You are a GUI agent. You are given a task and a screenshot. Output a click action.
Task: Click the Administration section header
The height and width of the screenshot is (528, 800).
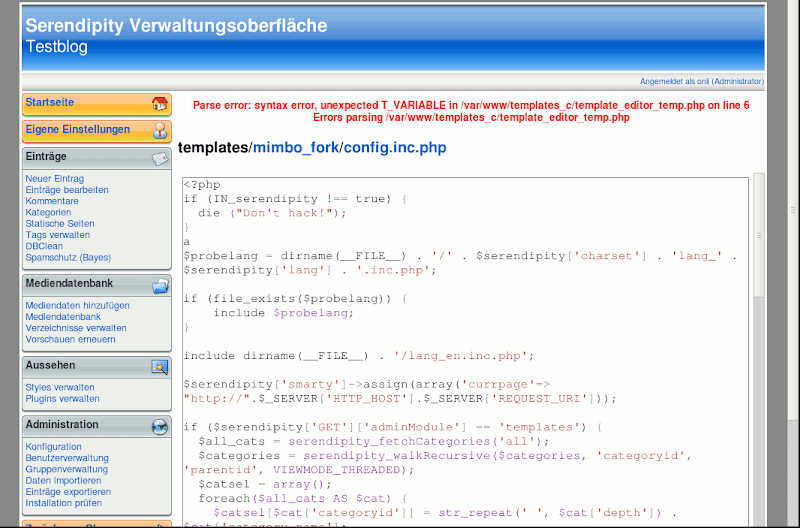tap(97, 426)
